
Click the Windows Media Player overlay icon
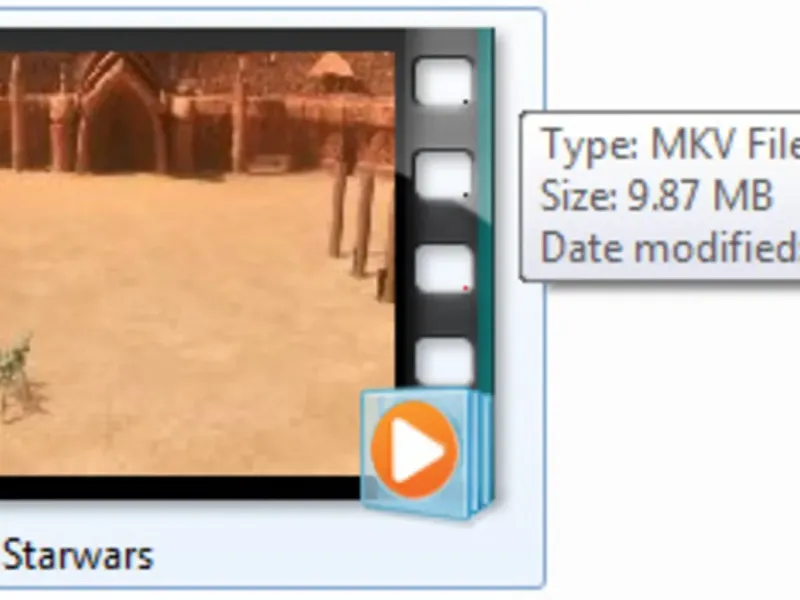click(426, 453)
